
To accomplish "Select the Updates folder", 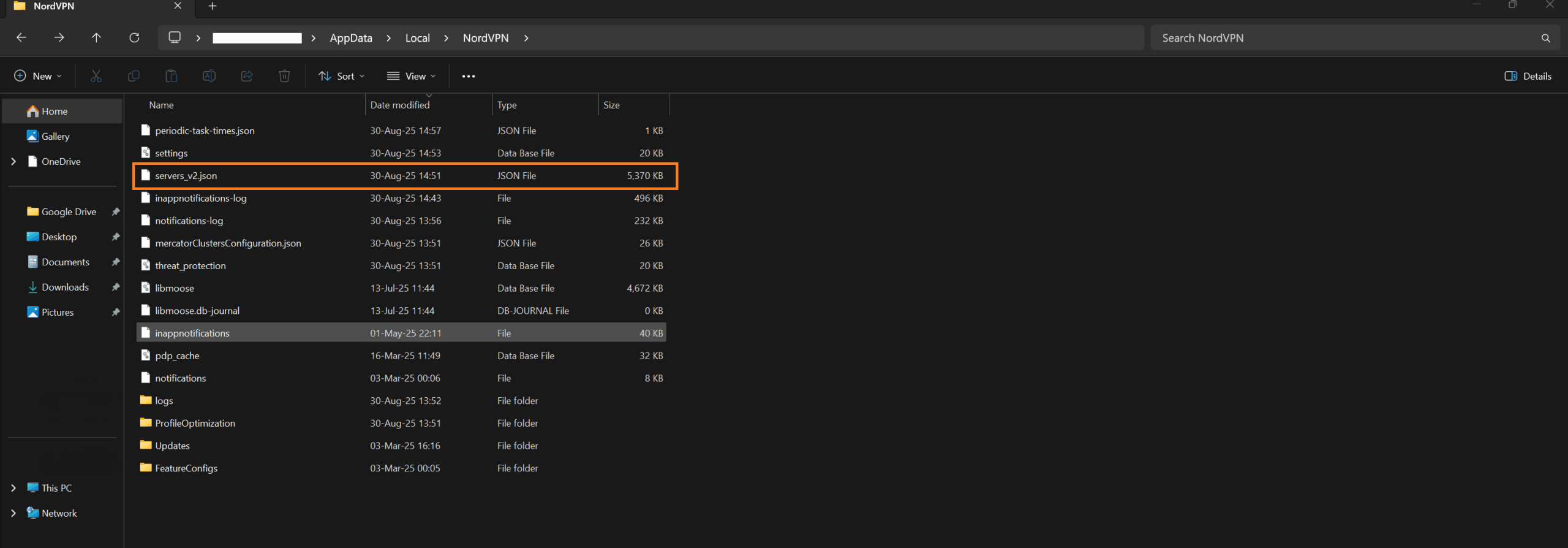I will click(401, 446).
